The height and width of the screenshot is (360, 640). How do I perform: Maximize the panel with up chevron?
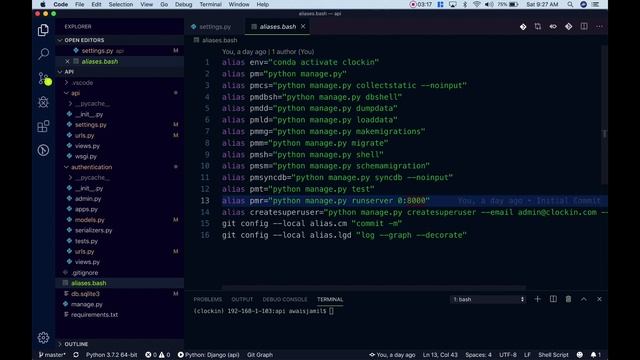click(x=584, y=299)
